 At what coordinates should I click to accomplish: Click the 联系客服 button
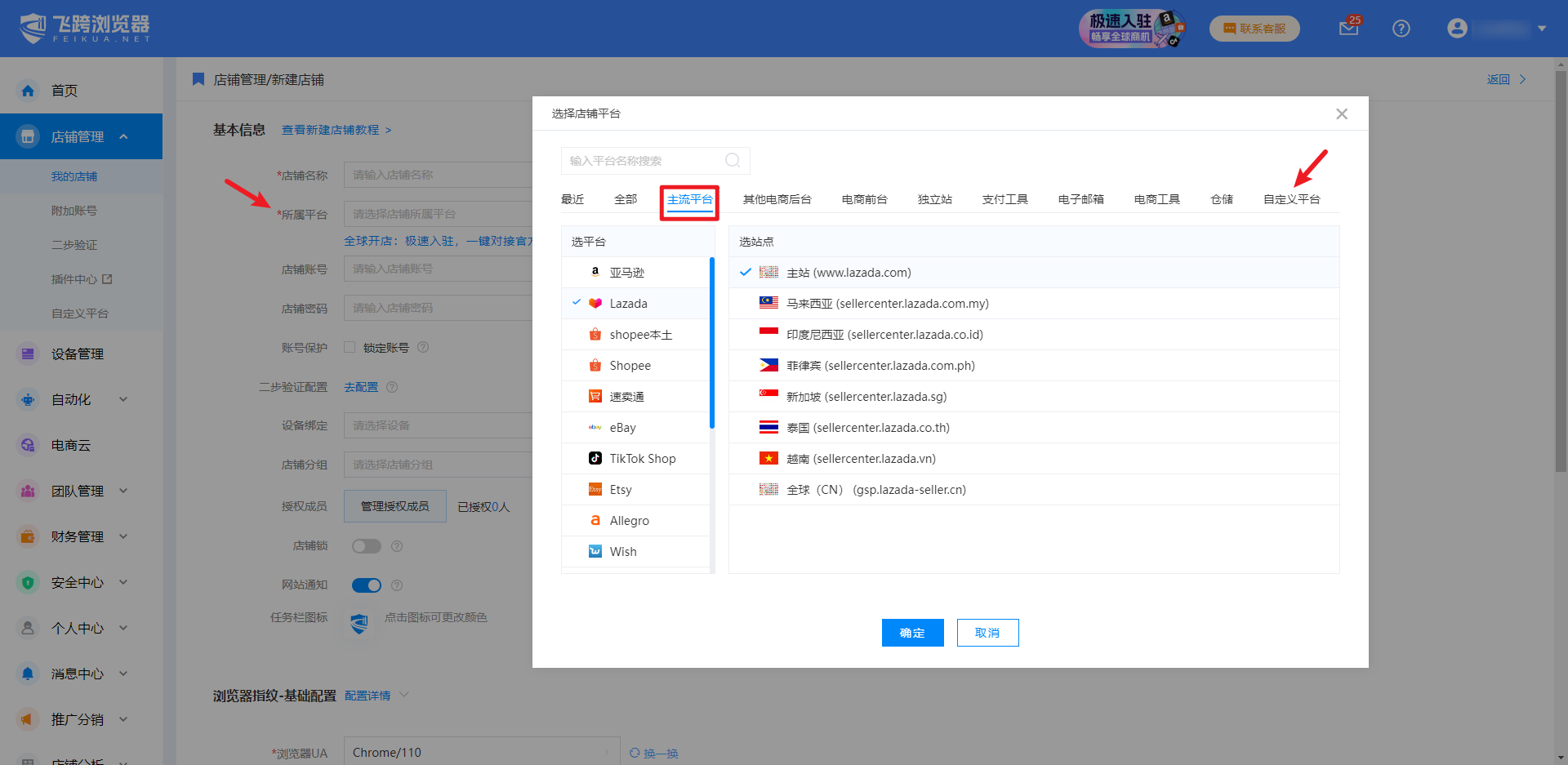1254,29
